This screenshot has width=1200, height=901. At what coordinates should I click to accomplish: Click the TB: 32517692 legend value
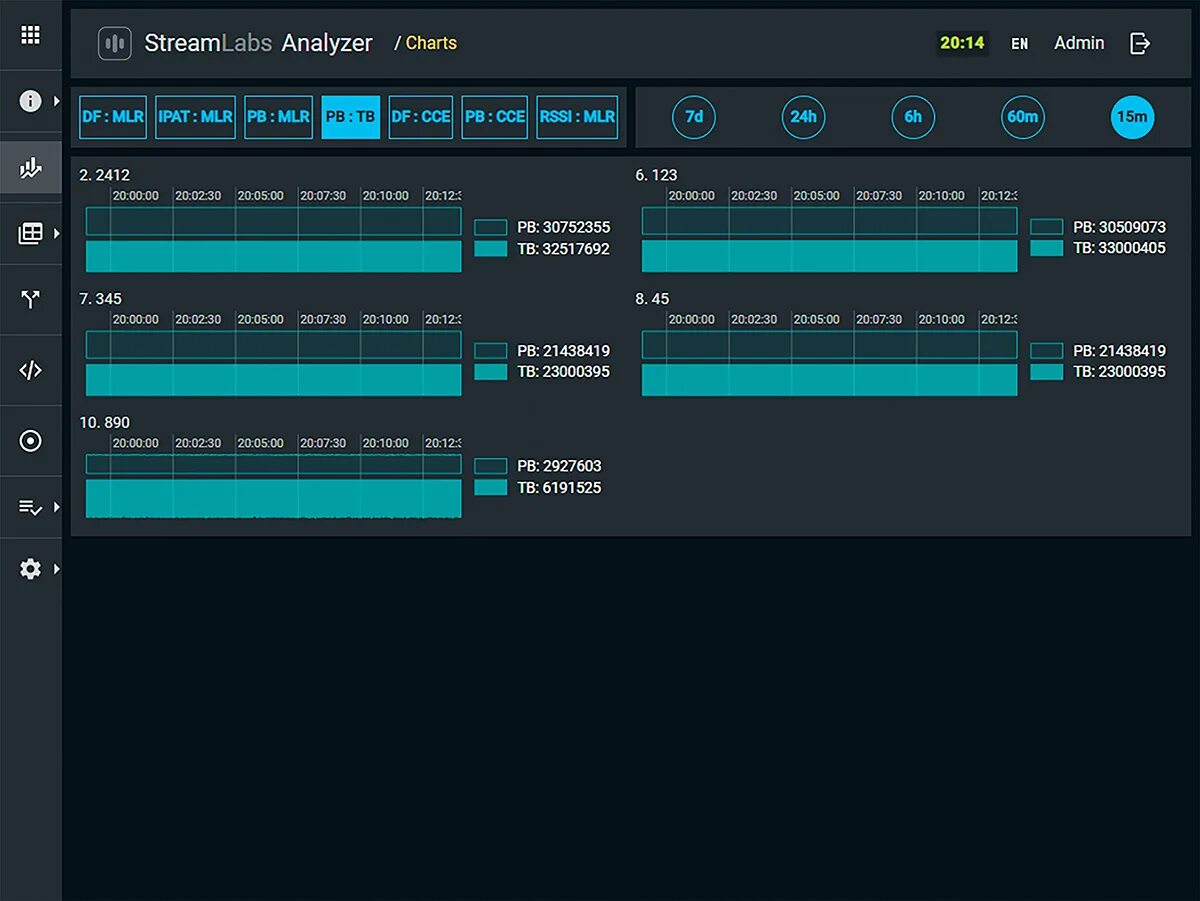coord(564,249)
